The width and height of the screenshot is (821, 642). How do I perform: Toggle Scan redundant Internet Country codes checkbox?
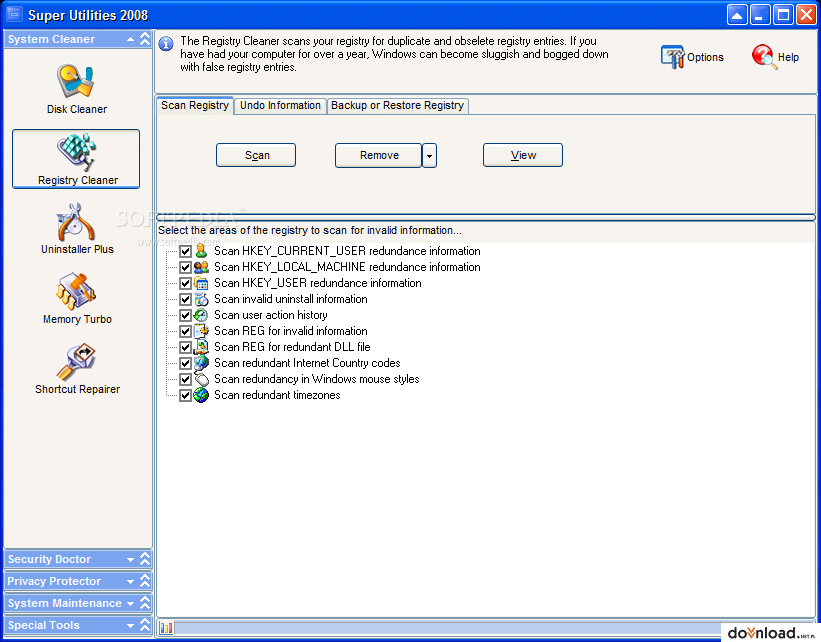pos(185,363)
